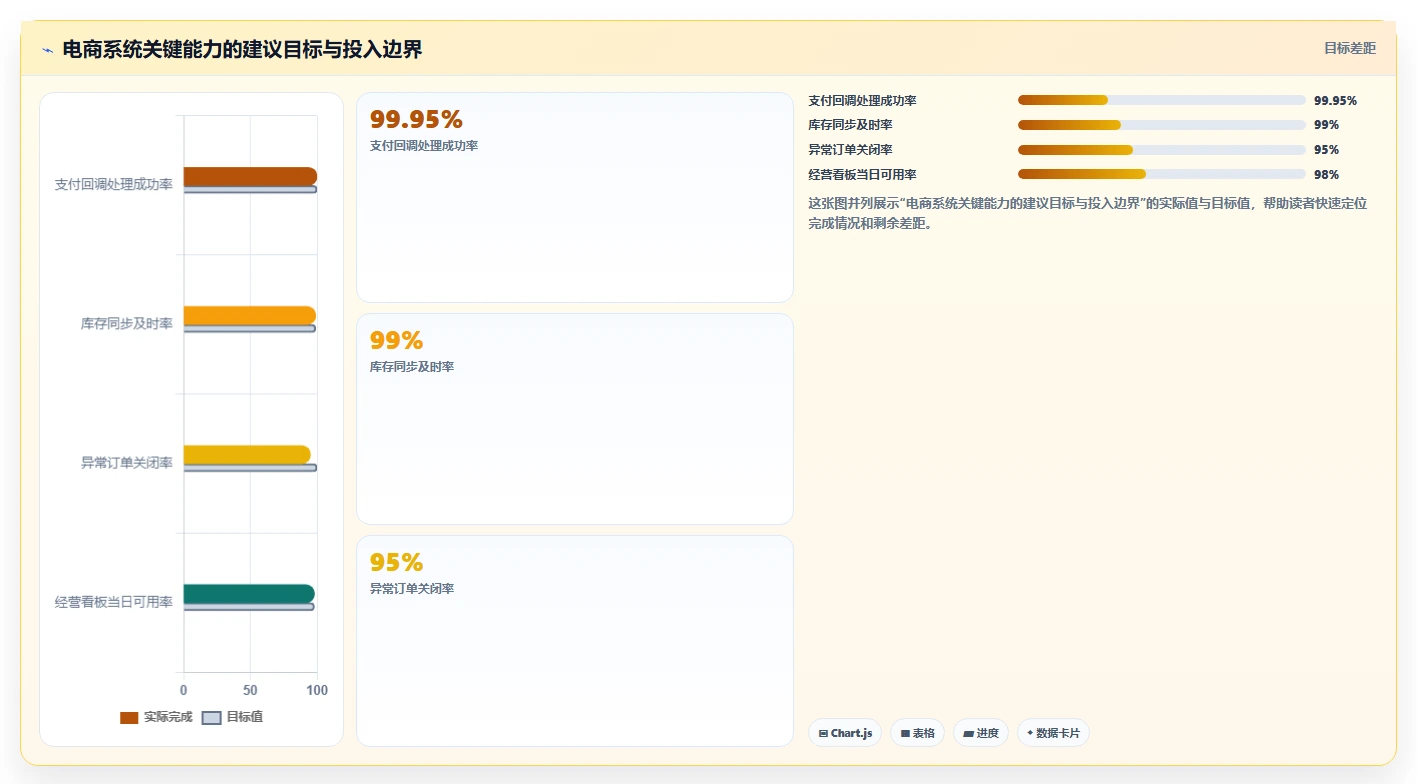Click the 99.95% value right of progress bar
The image size is (1417, 784).
(1335, 100)
